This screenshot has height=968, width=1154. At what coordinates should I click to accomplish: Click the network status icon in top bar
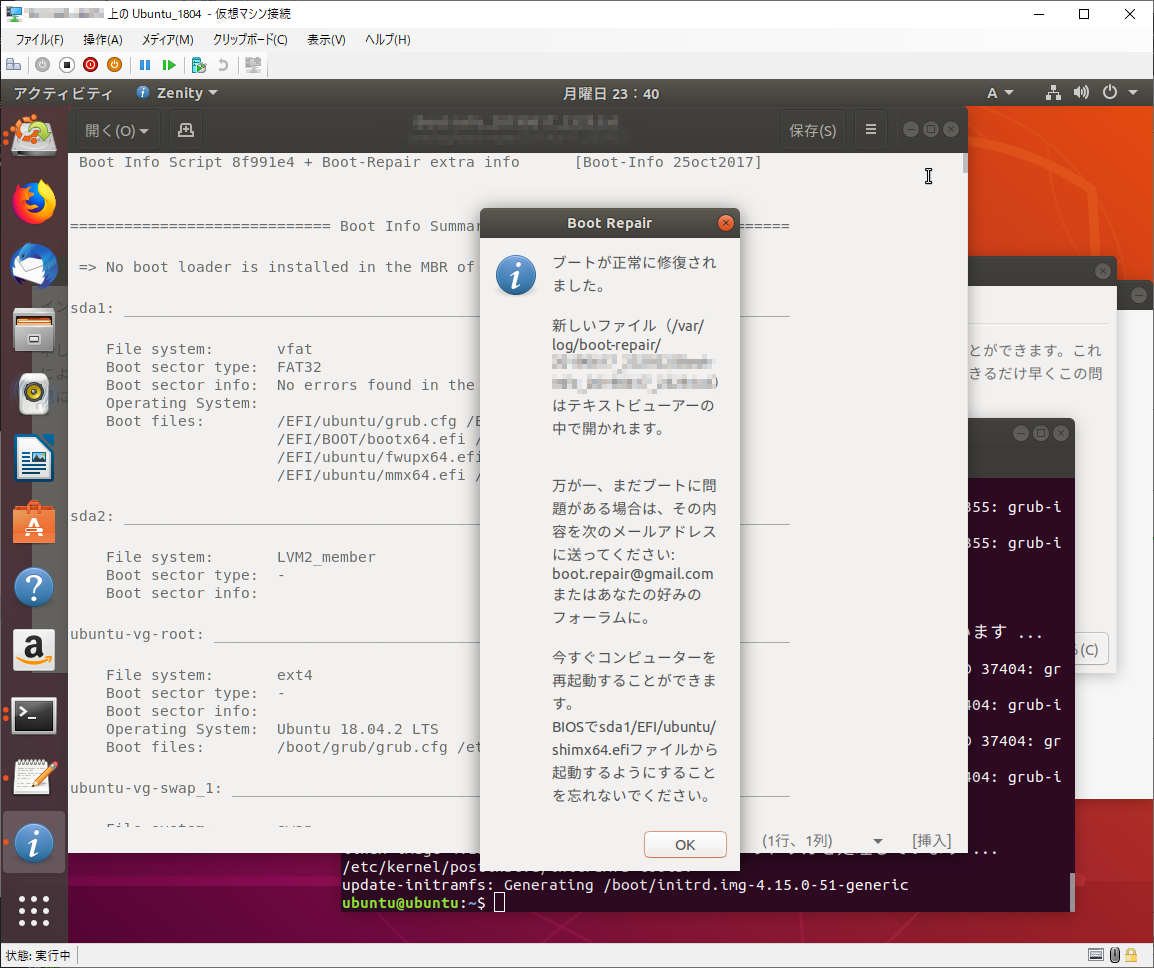click(1053, 93)
